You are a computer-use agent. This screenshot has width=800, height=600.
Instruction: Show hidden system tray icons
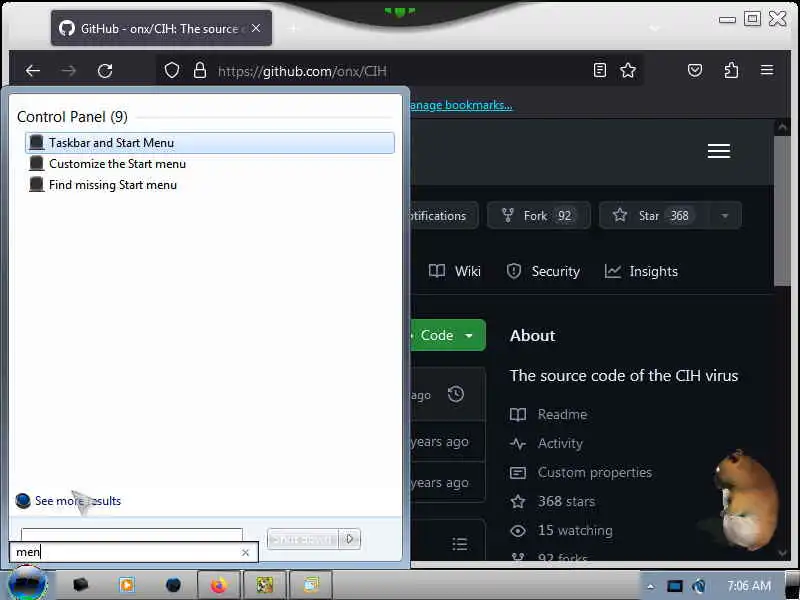(x=650, y=586)
